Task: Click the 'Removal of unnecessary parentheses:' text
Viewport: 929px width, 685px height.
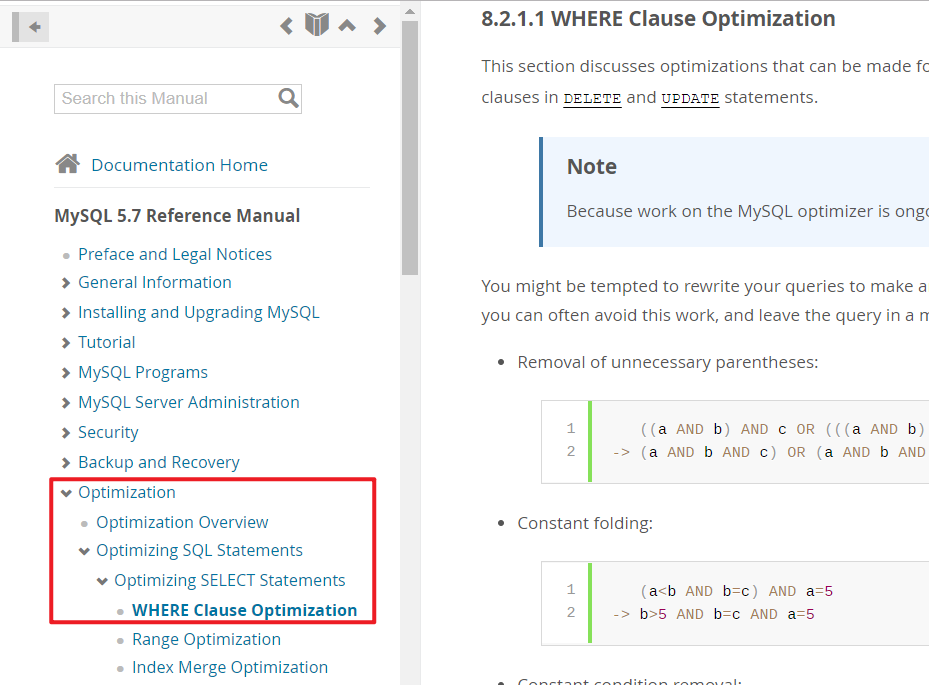Action: (668, 362)
